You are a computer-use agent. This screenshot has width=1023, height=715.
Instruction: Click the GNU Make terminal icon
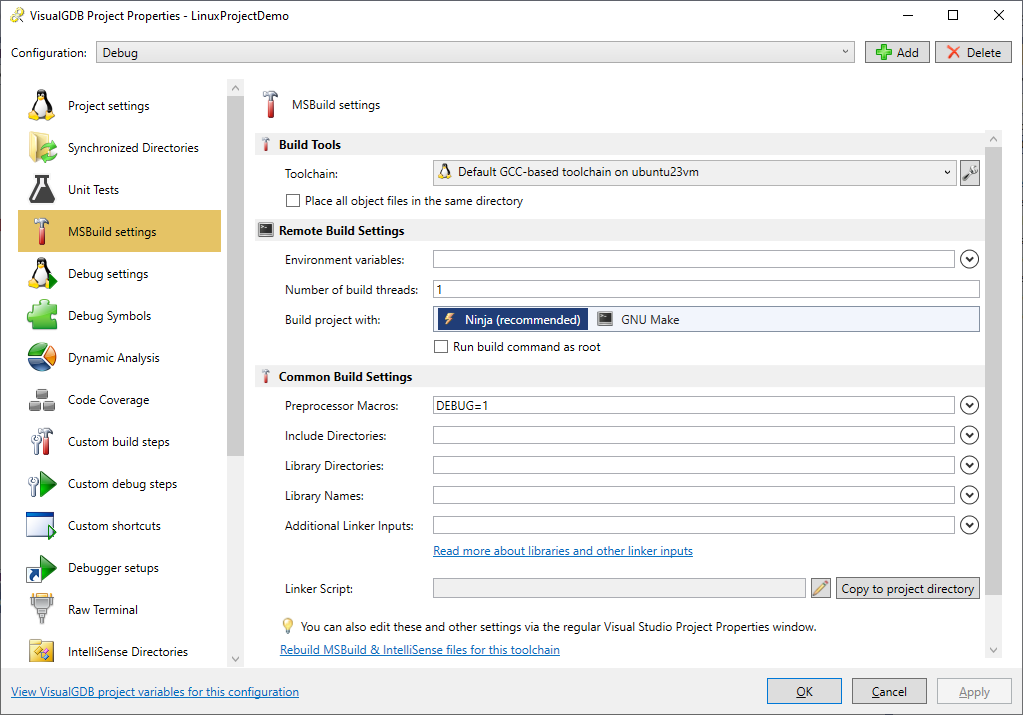(x=605, y=319)
